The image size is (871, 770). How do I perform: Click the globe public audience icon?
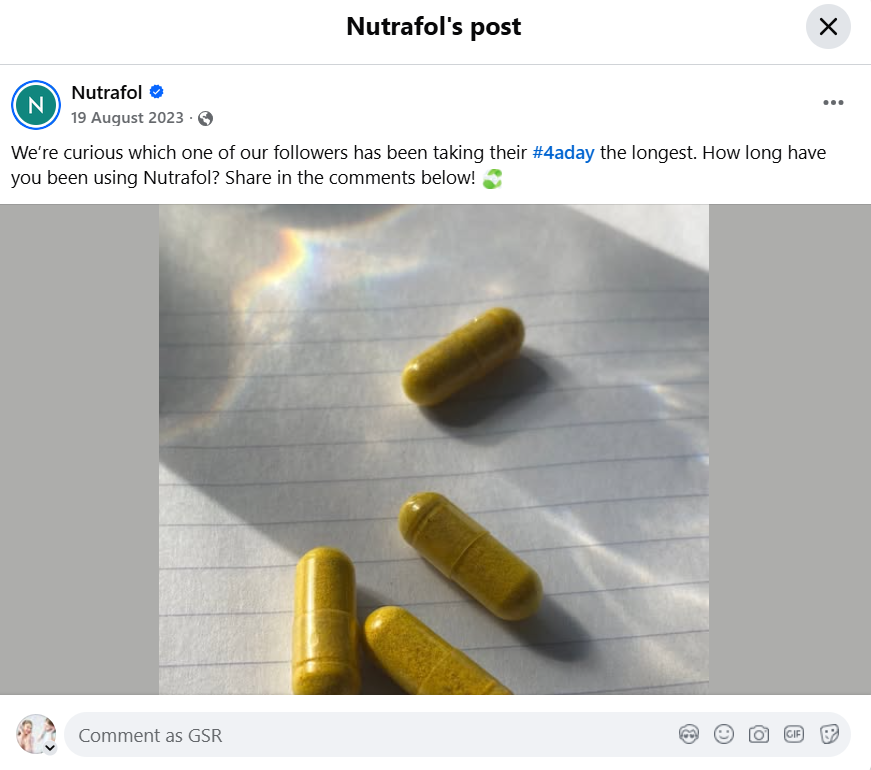[x=206, y=118]
